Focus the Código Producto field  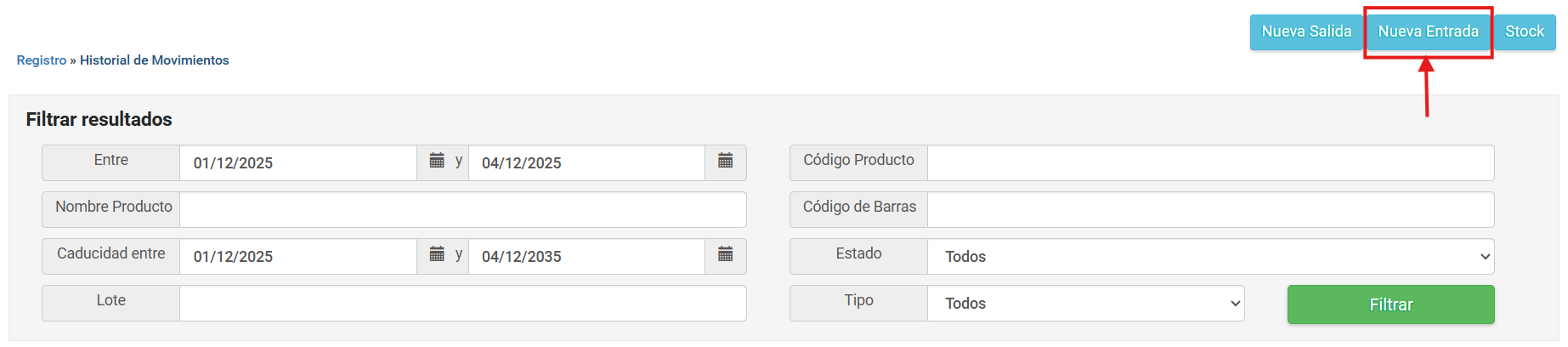[1209, 163]
